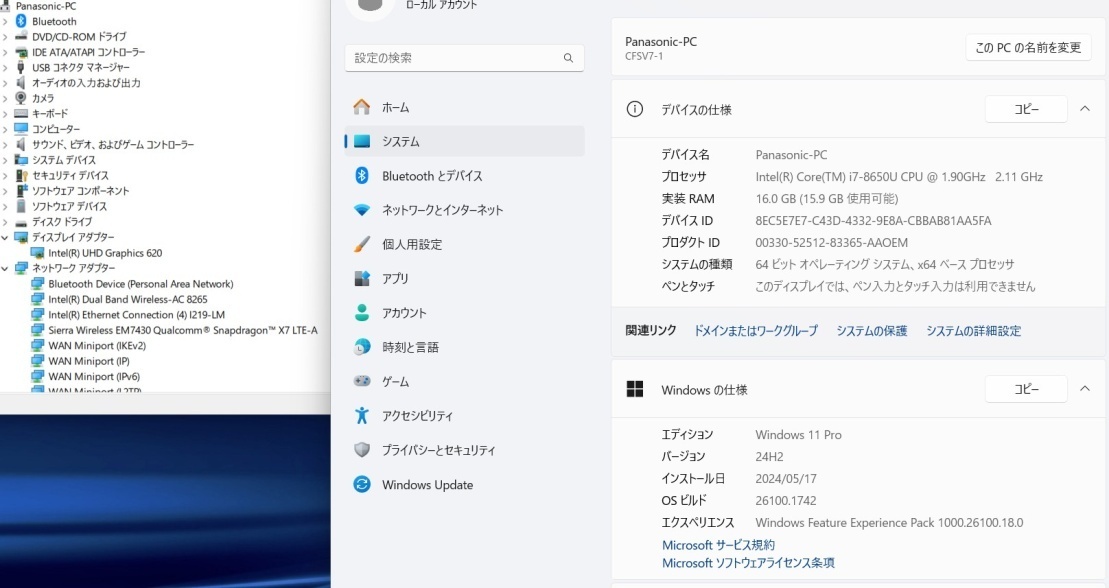Viewport: 1109px width, 588px height.
Task: Click the Windows logo beside Windows の仕様
Action: coord(634,389)
